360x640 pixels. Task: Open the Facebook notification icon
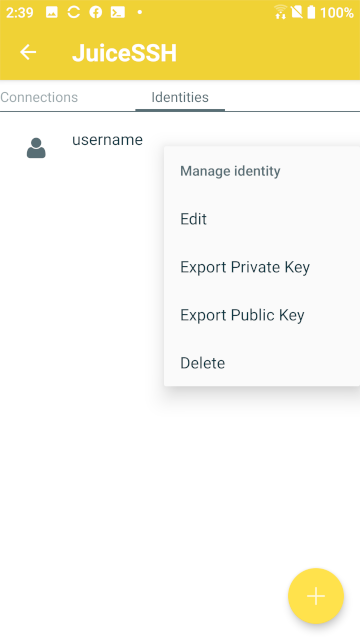click(96, 12)
